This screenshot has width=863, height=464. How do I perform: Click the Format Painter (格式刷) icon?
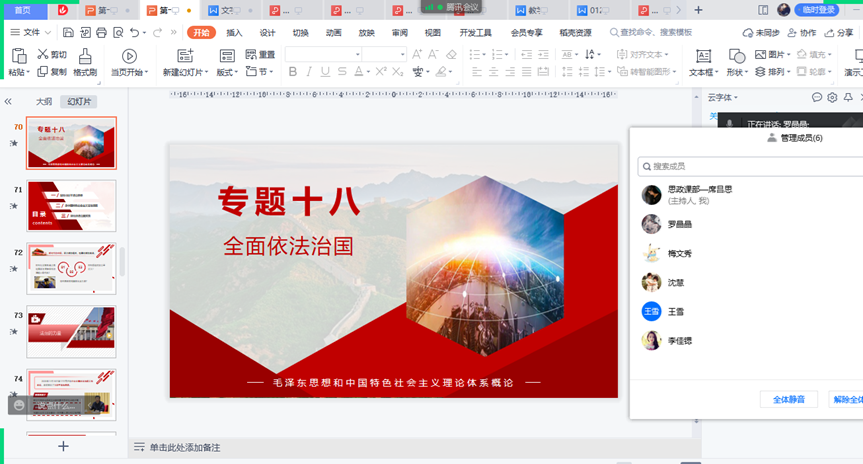84,56
